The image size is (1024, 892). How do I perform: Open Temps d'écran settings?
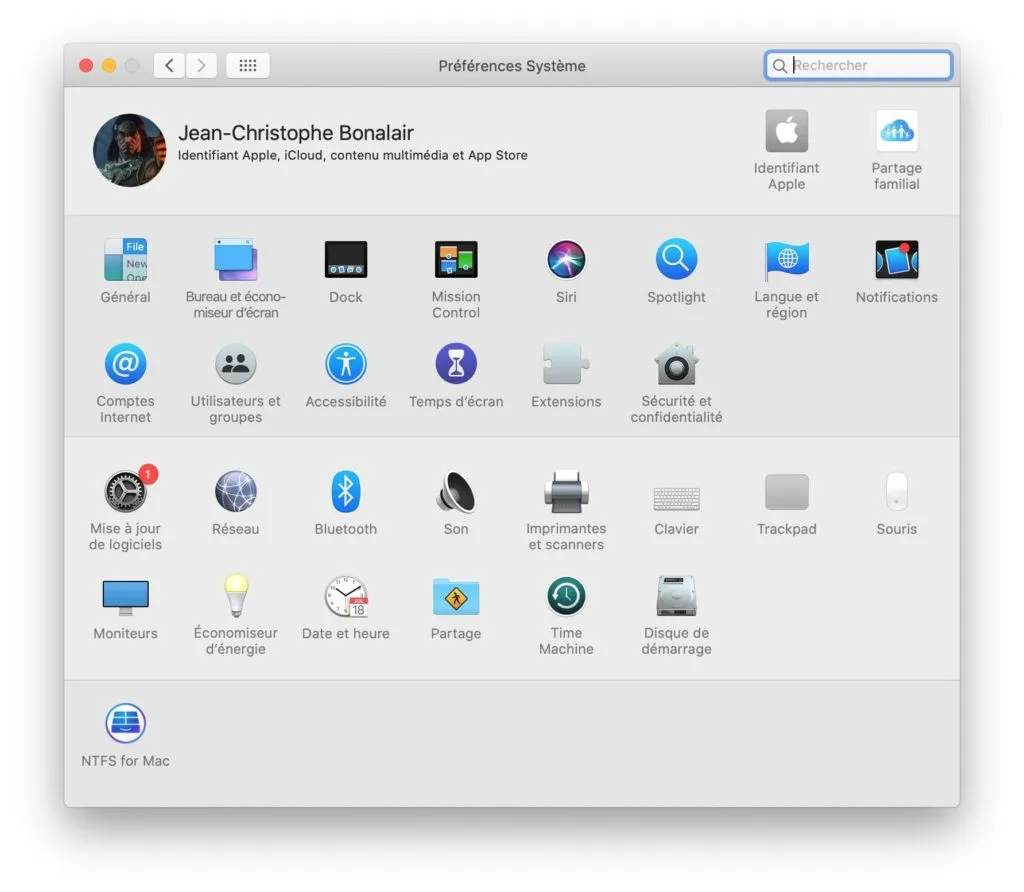[455, 365]
